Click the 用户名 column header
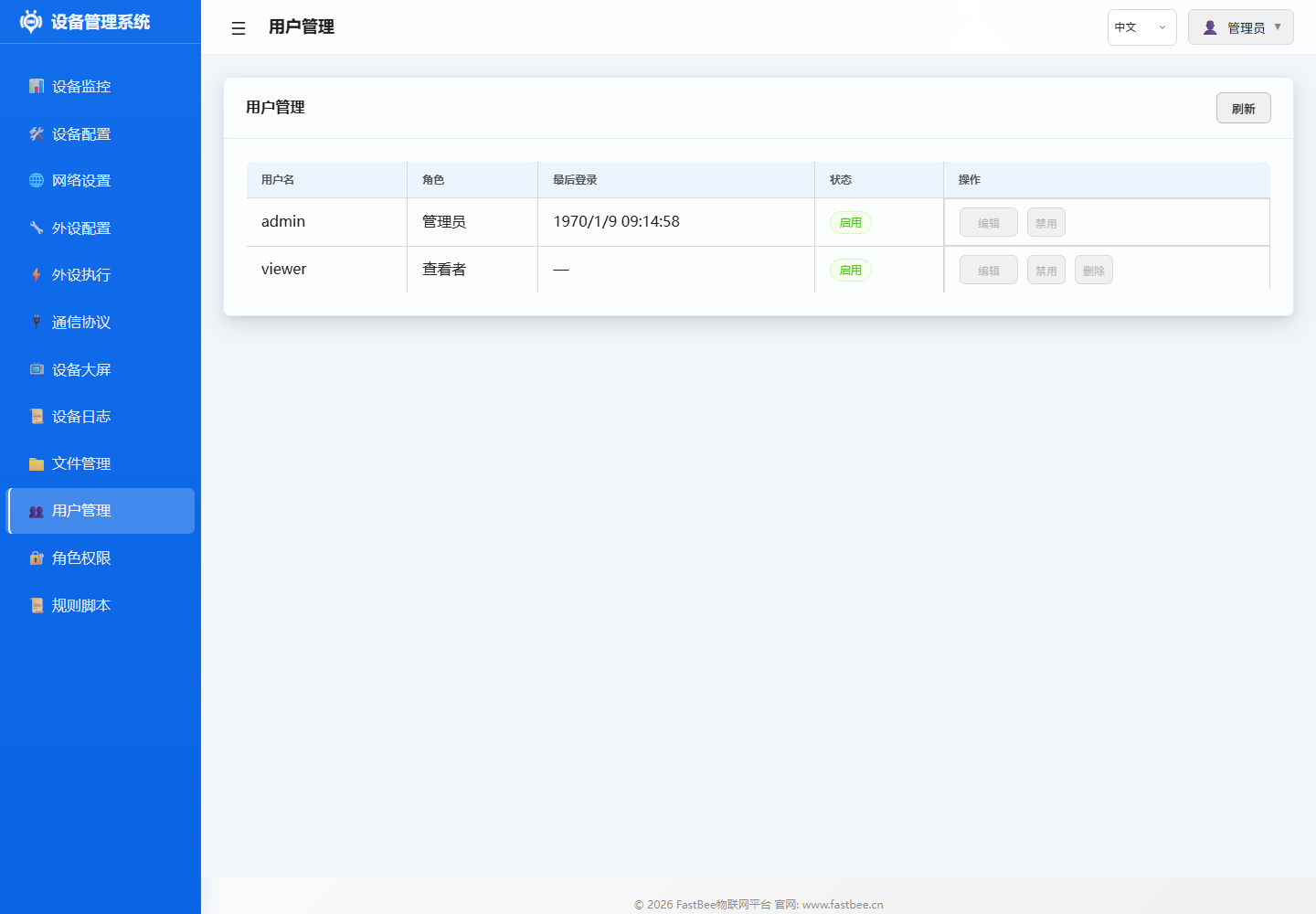 (x=326, y=180)
